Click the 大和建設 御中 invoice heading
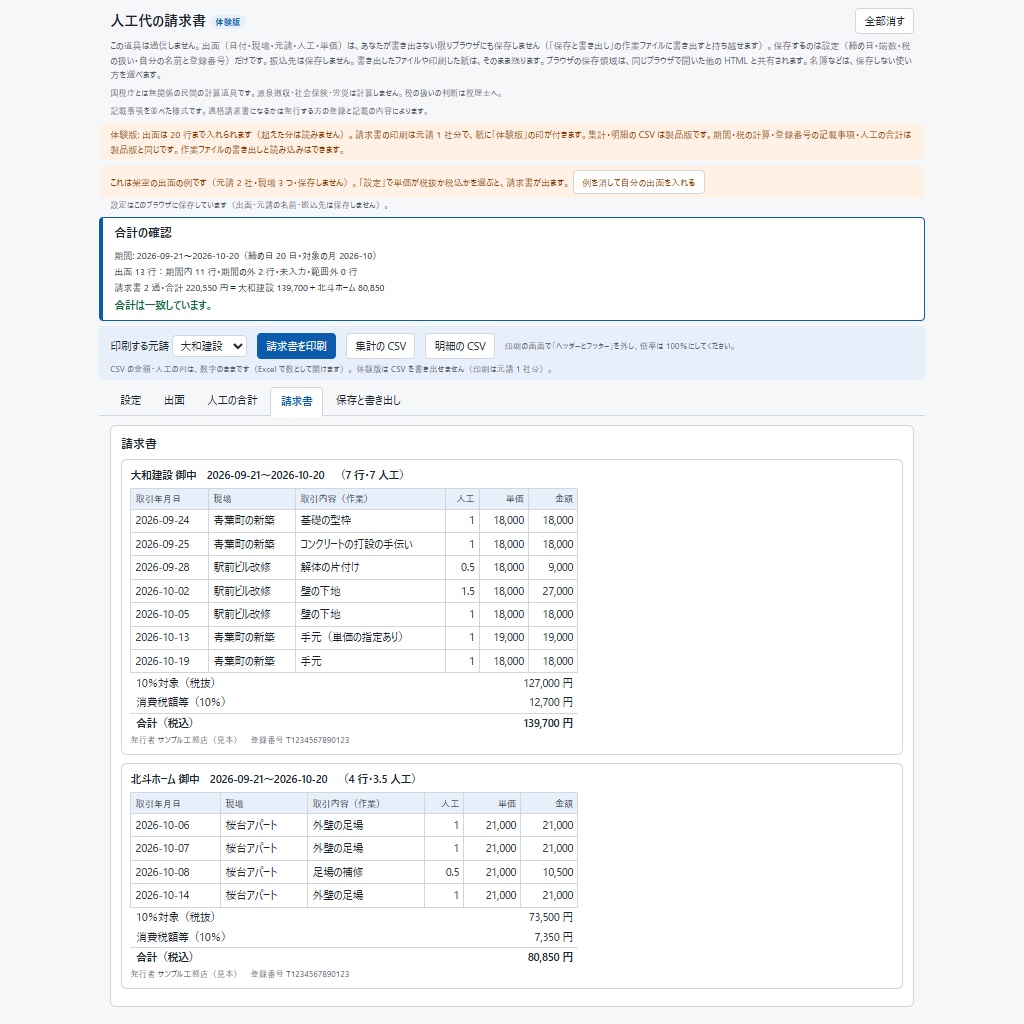1024x1024 pixels. [x=163, y=475]
